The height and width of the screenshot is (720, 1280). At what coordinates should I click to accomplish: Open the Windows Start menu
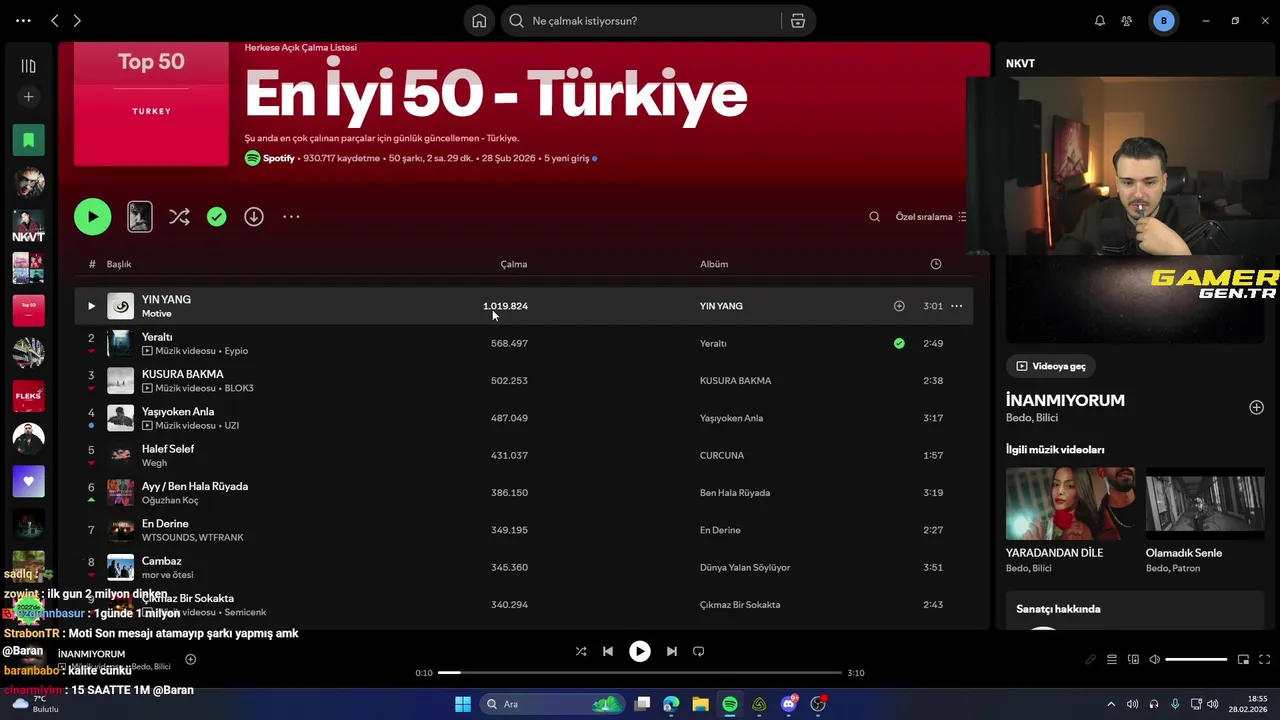click(x=463, y=704)
